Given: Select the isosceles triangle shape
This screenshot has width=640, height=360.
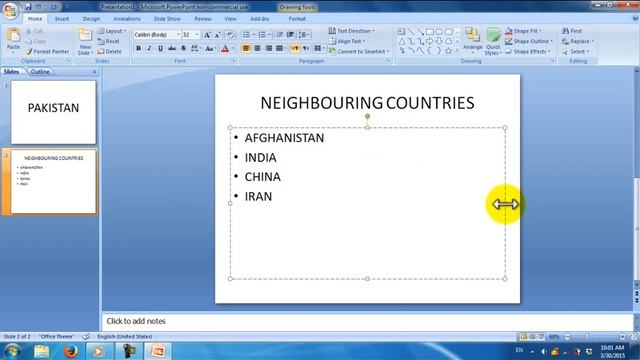Looking at the screenshot, I should pyautogui.click(x=402, y=42).
